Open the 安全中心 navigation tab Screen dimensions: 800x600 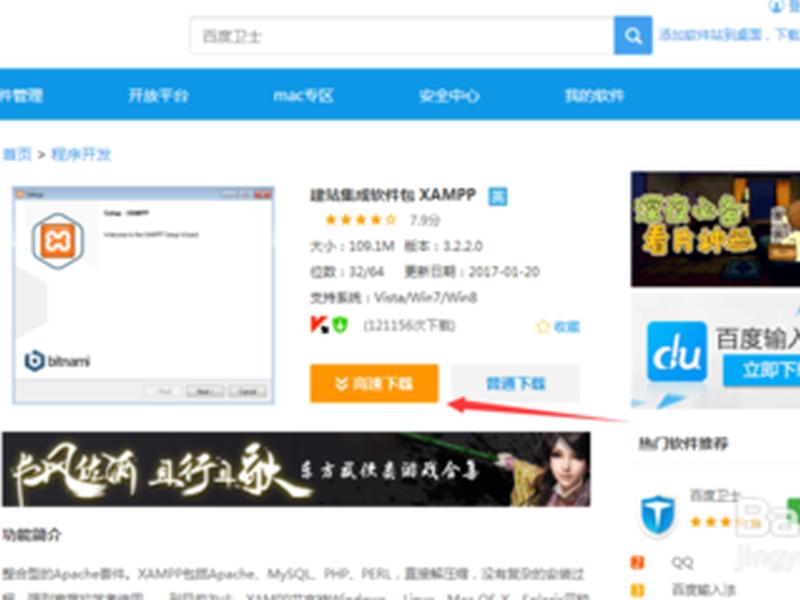pyautogui.click(x=448, y=95)
